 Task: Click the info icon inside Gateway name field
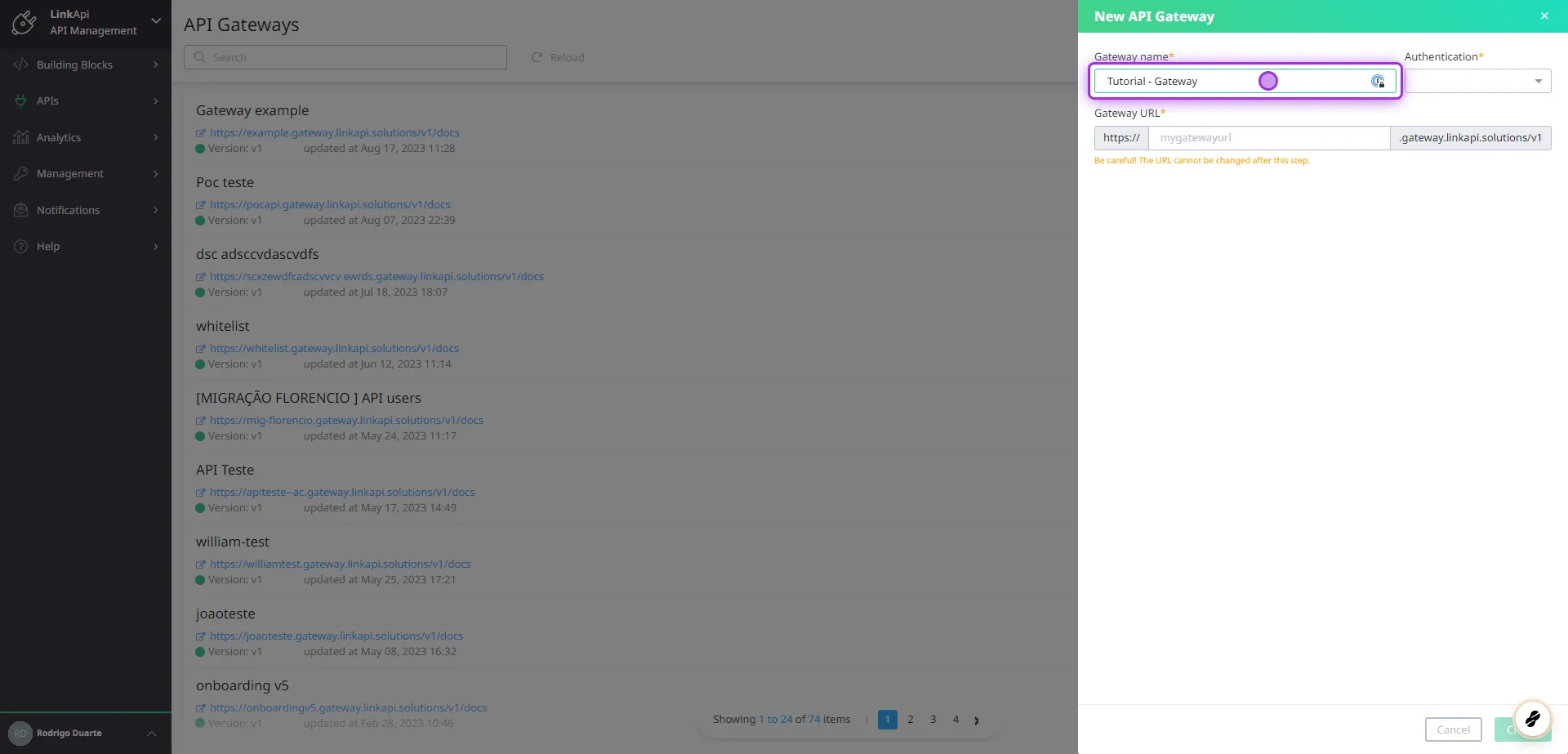pos(1378,81)
